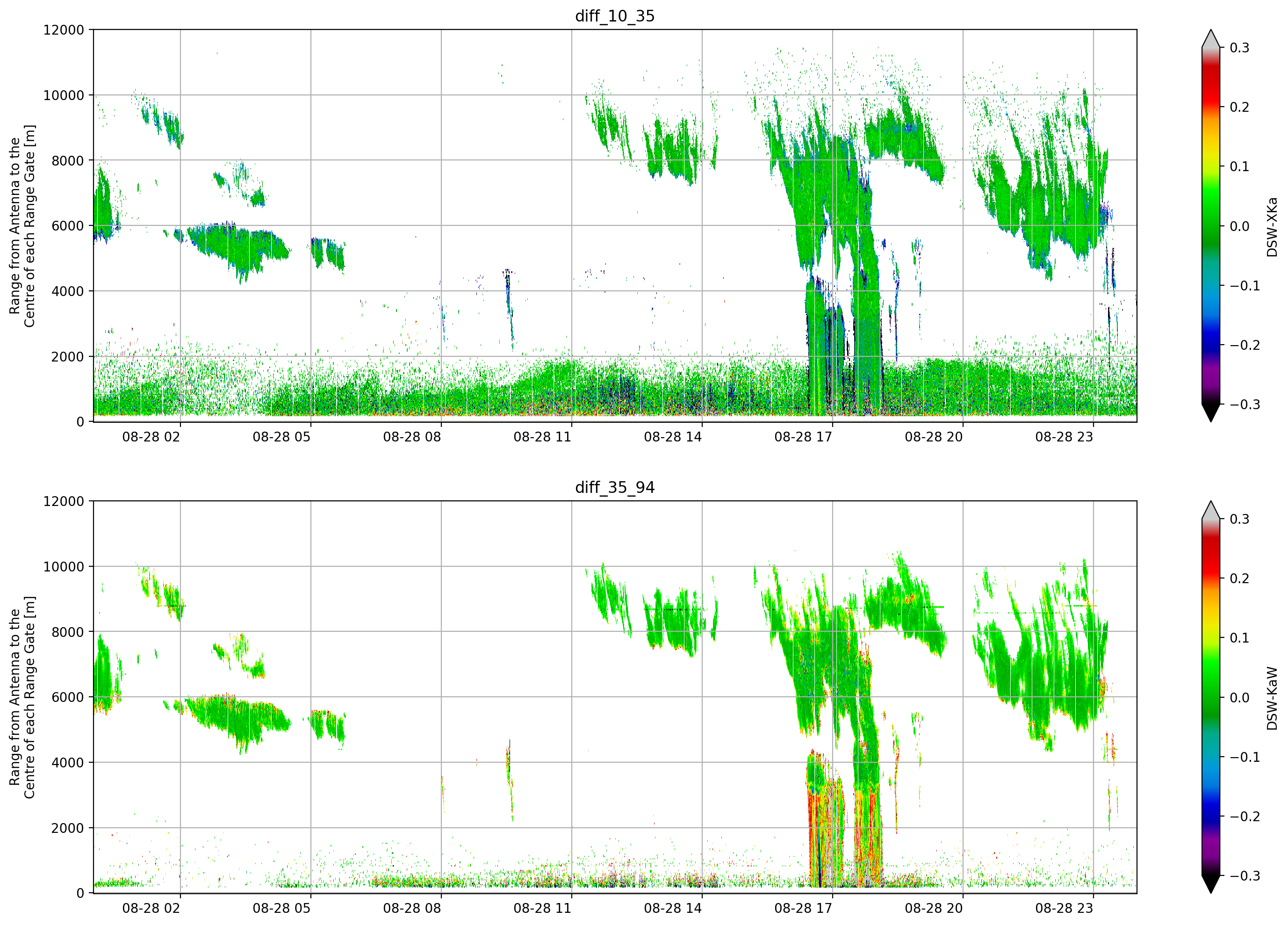Click the 8000 tick on diff_10_35 y-axis
The width and height of the screenshot is (1288, 925).
pyautogui.click(x=68, y=161)
